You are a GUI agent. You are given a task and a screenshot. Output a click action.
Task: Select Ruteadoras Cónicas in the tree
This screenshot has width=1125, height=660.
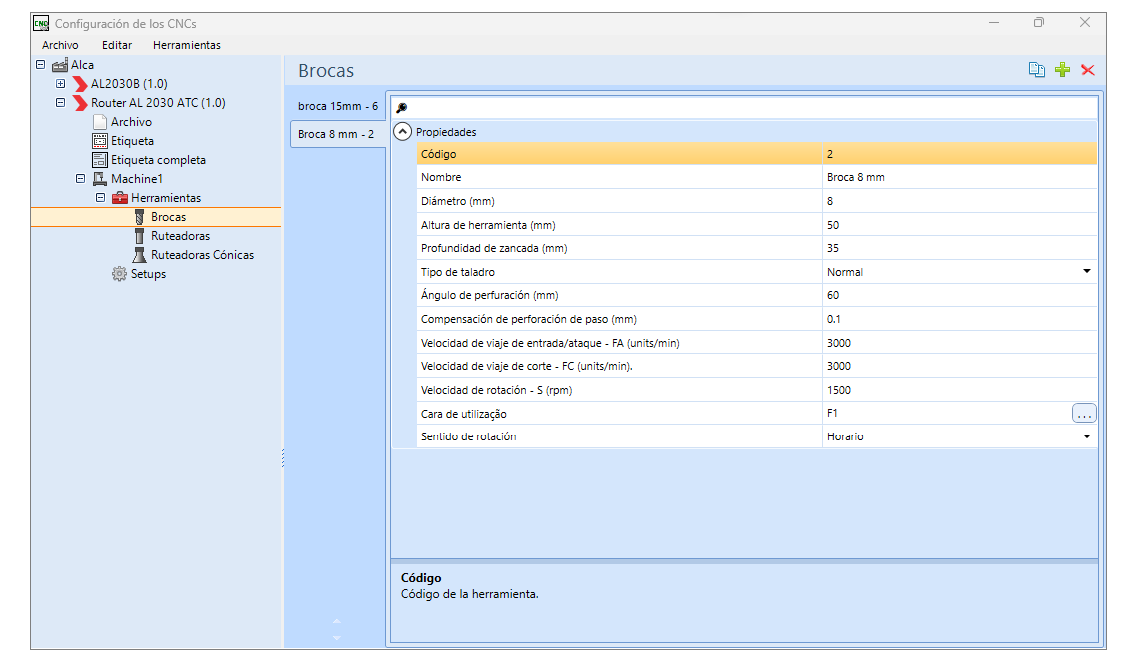202,255
